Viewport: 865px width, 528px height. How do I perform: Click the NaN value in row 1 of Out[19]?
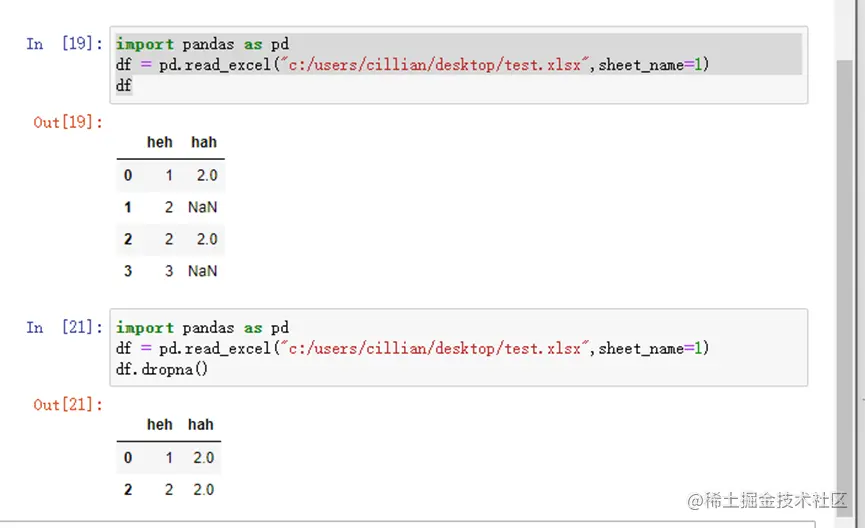click(x=202, y=207)
